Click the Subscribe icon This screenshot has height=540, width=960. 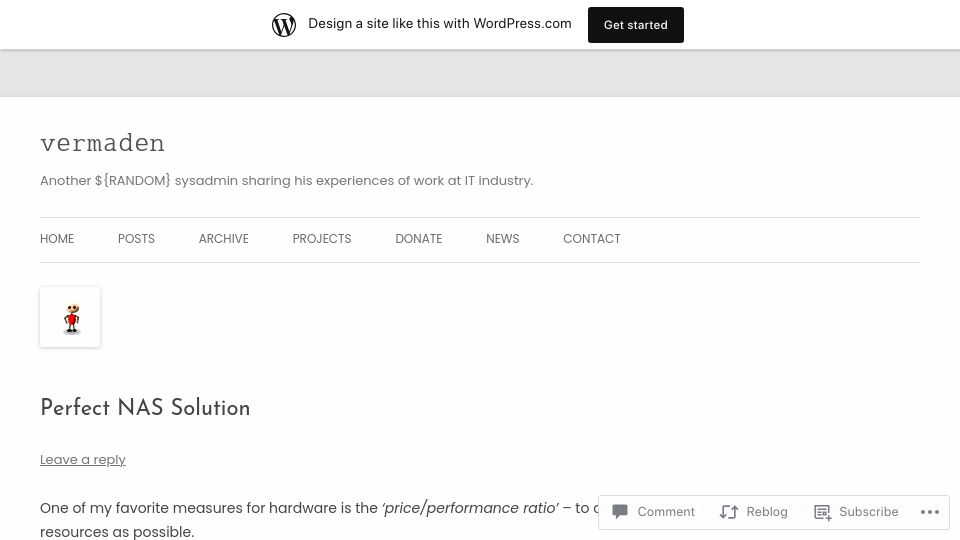tap(822, 512)
